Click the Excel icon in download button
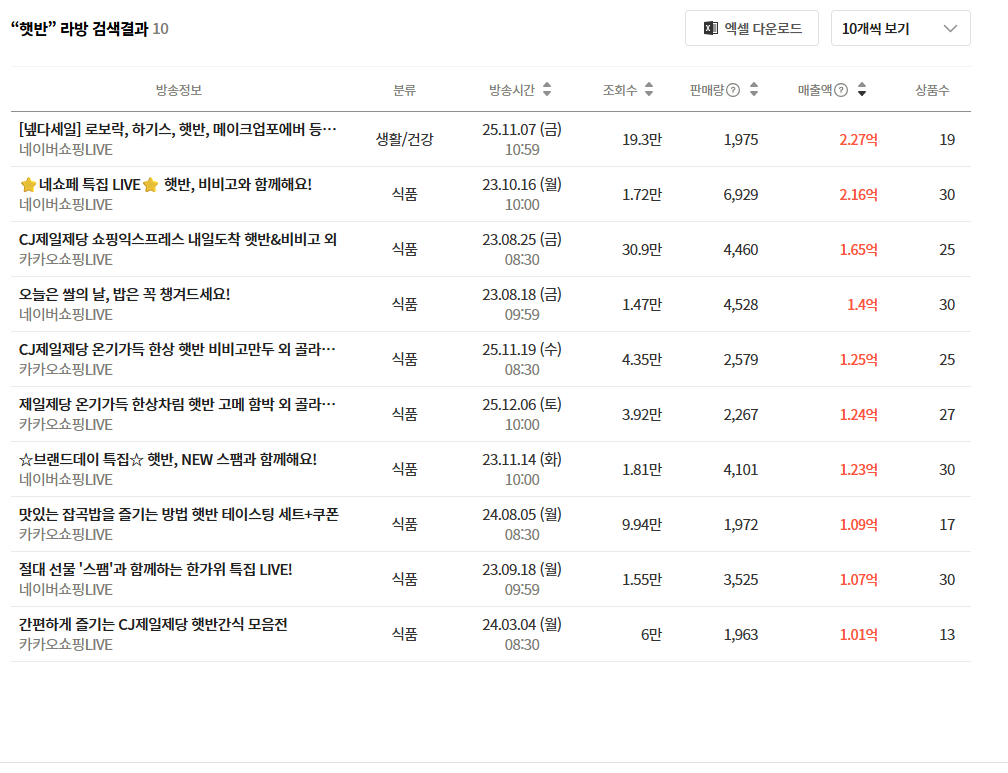This screenshot has height=773, width=1008. click(711, 28)
